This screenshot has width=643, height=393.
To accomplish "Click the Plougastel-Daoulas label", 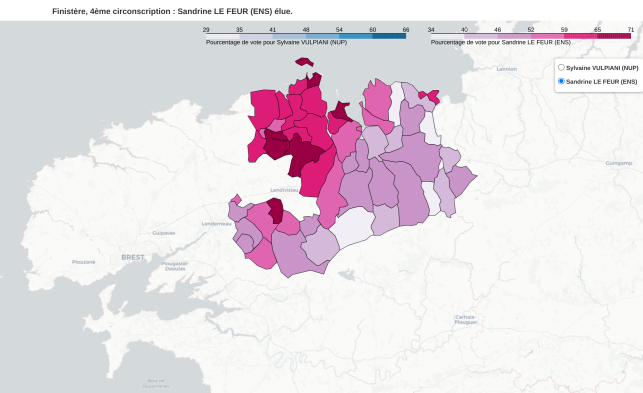I will pos(175,266).
